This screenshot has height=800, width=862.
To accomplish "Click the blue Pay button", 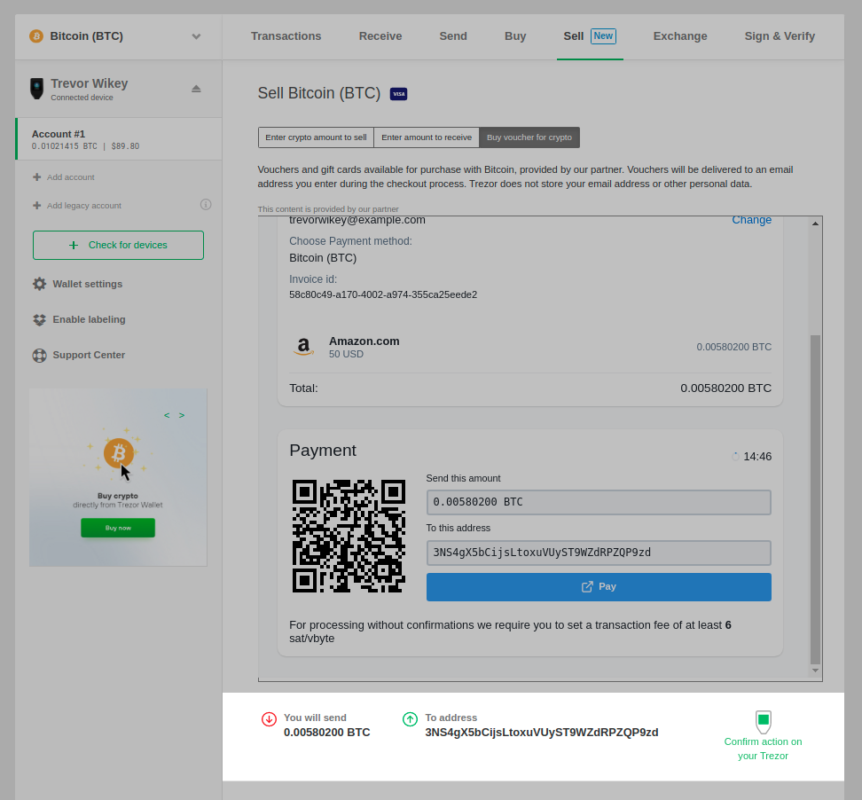I will [599, 587].
